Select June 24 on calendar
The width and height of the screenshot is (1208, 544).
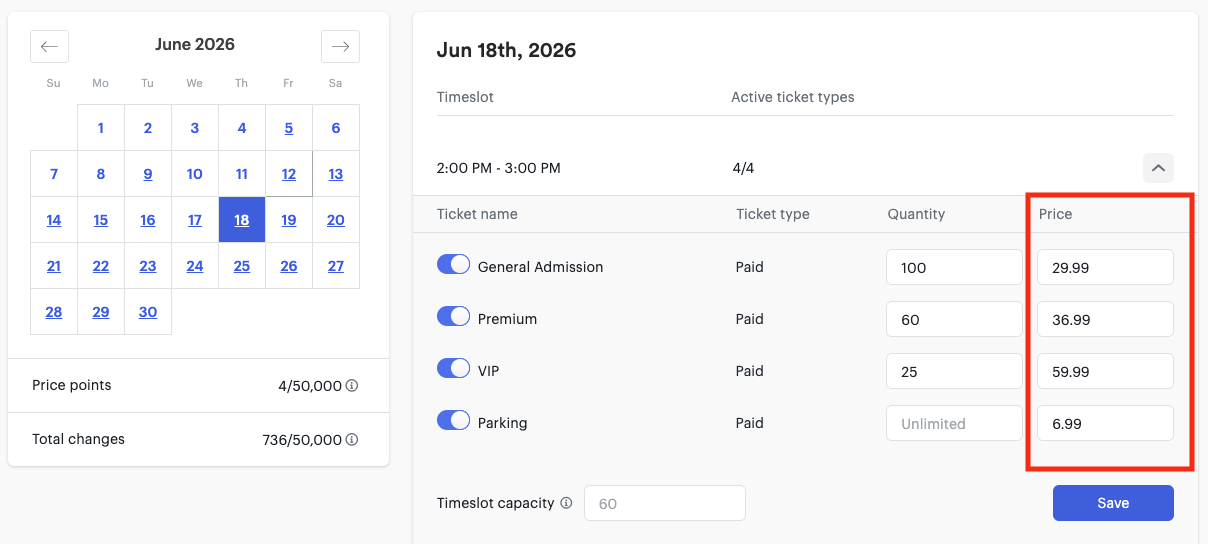point(195,266)
